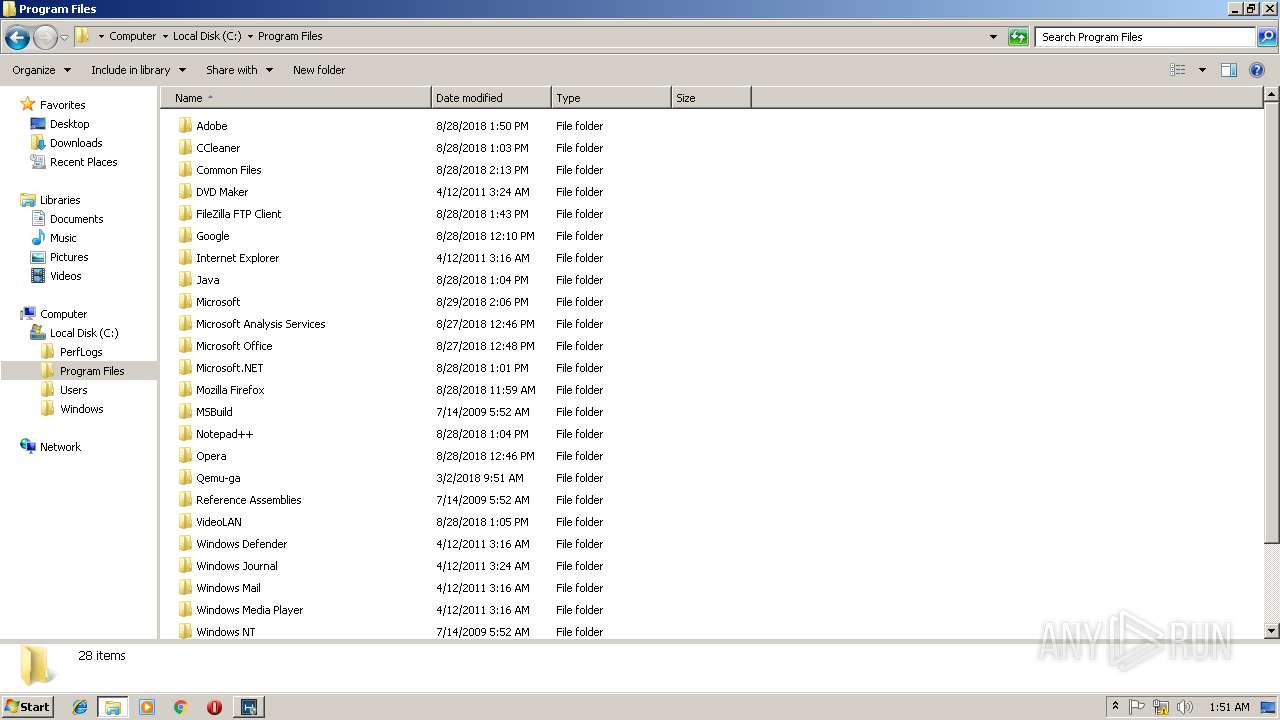Viewport: 1280px width, 720px height.
Task: Select Windows folder in the tree
Action: 81,409
